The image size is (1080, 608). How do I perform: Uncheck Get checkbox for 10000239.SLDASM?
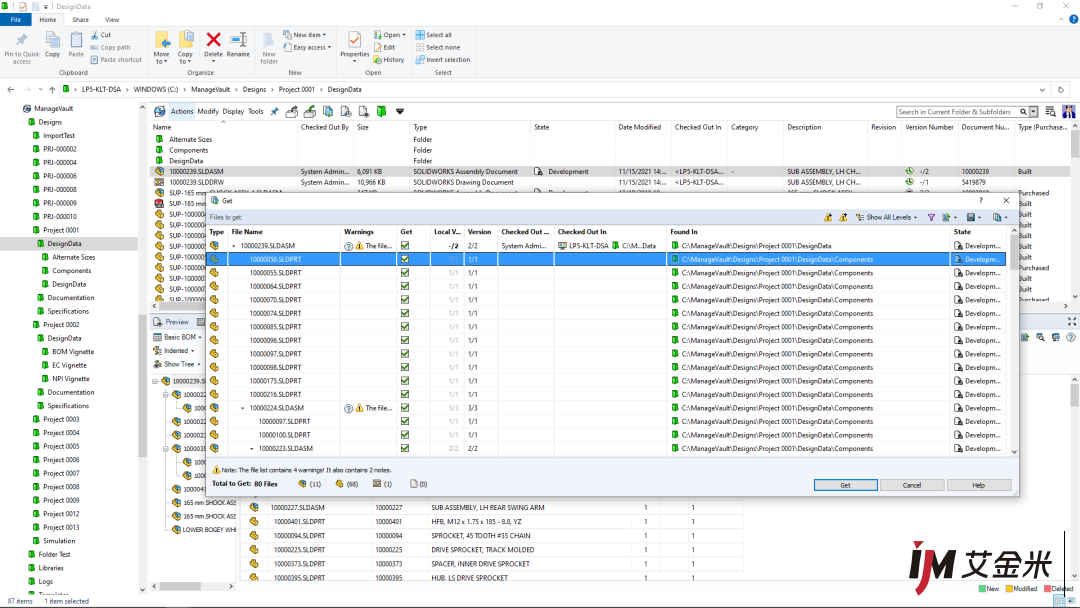click(405, 246)
